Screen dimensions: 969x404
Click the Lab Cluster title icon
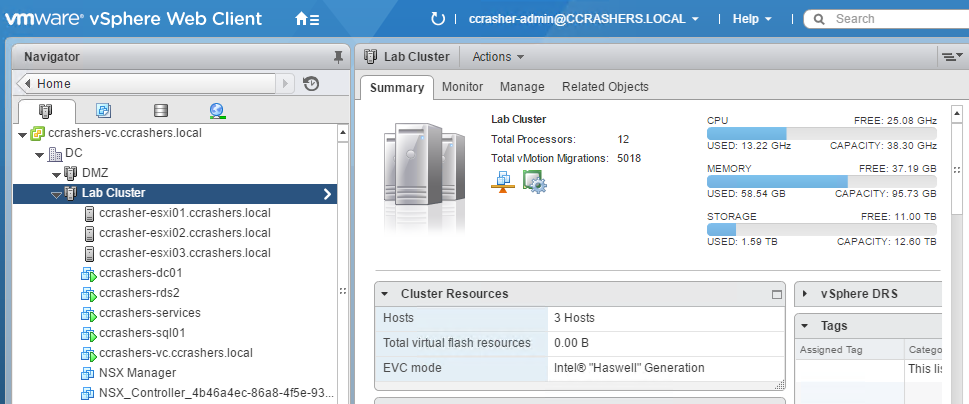pos(370,57)
